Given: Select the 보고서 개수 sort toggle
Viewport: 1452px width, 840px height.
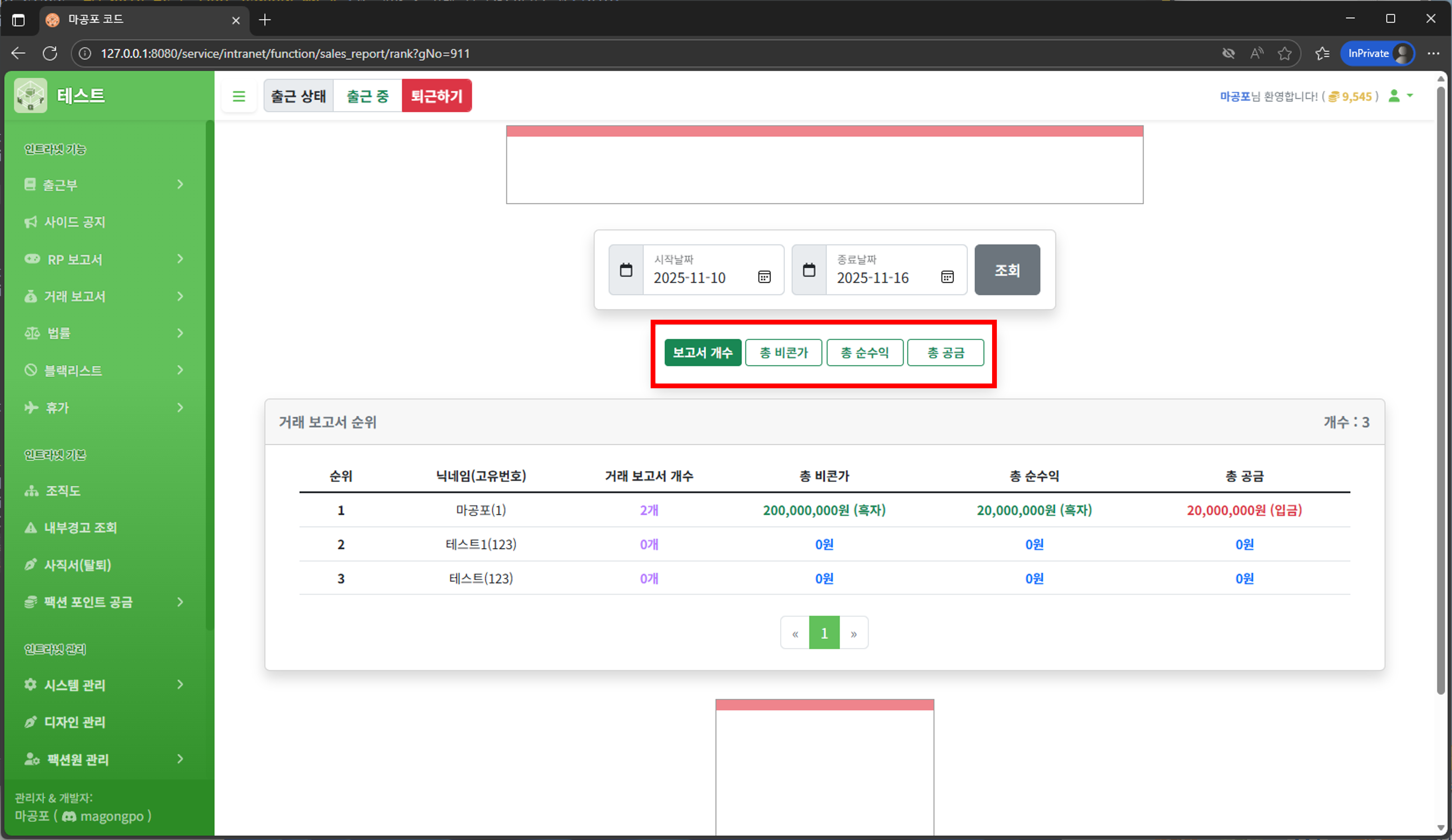Looking at the screenshot, I should pos(702,353).
